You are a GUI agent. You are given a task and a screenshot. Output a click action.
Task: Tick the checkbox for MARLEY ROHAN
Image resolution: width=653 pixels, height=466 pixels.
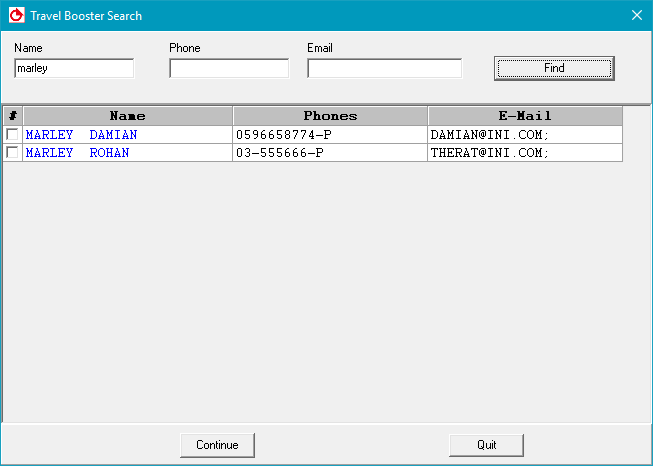point(12,153)
